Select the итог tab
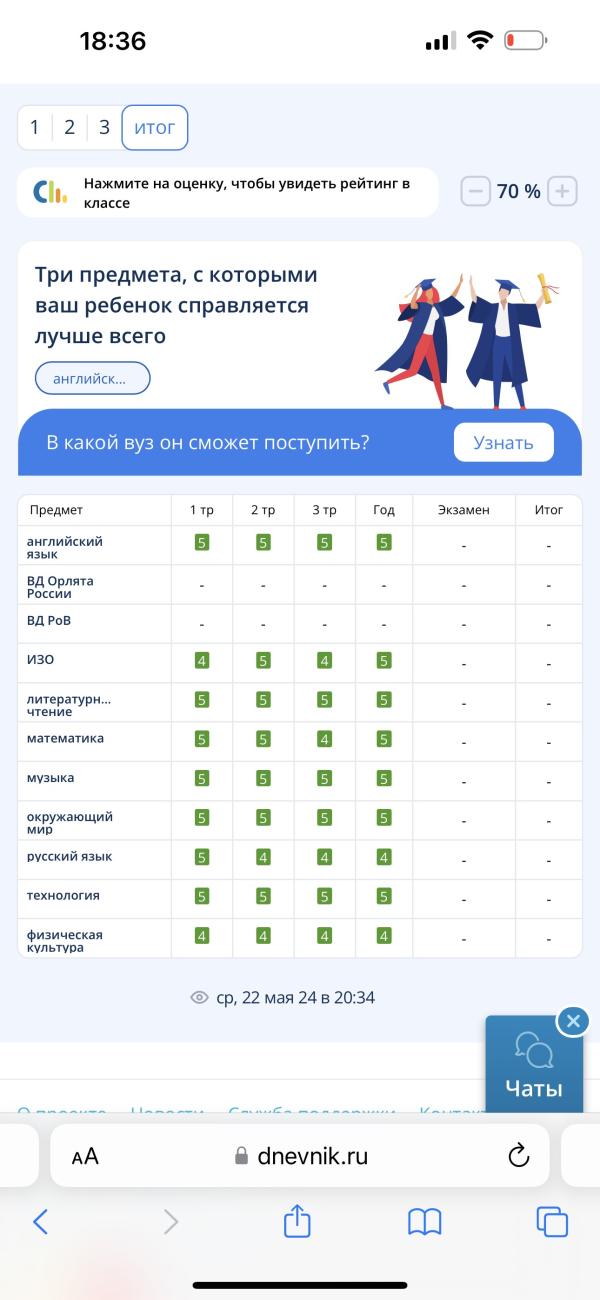The image size is (600, 1300). (x=155, y=127)
